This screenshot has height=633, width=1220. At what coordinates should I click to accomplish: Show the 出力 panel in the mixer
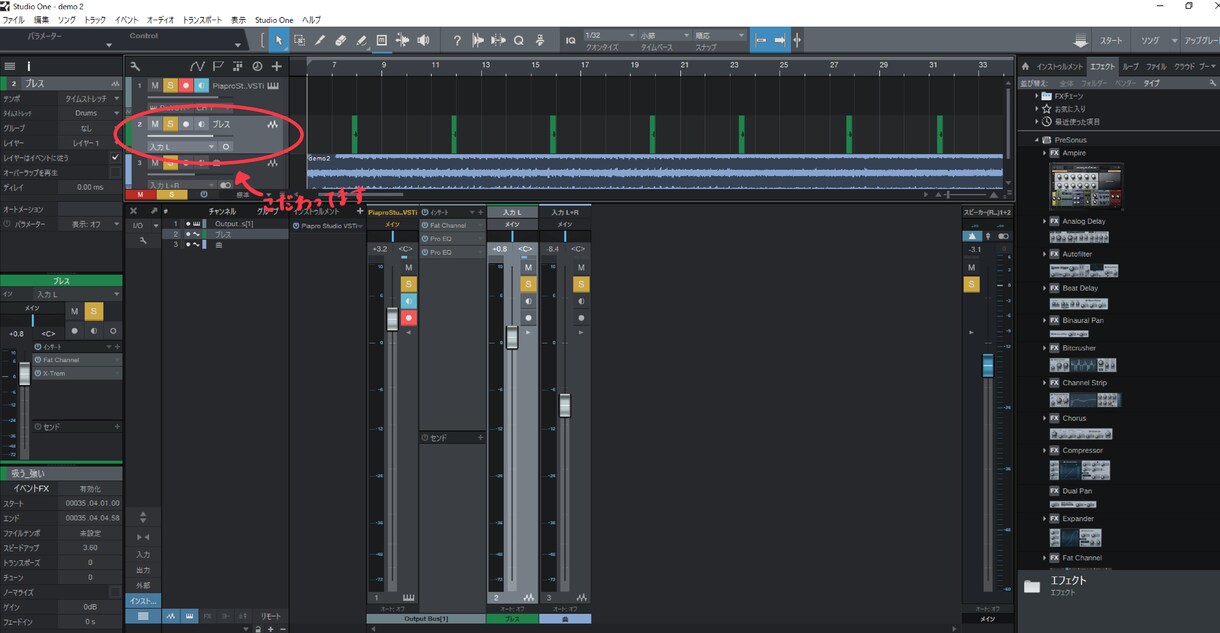[143, 569]
